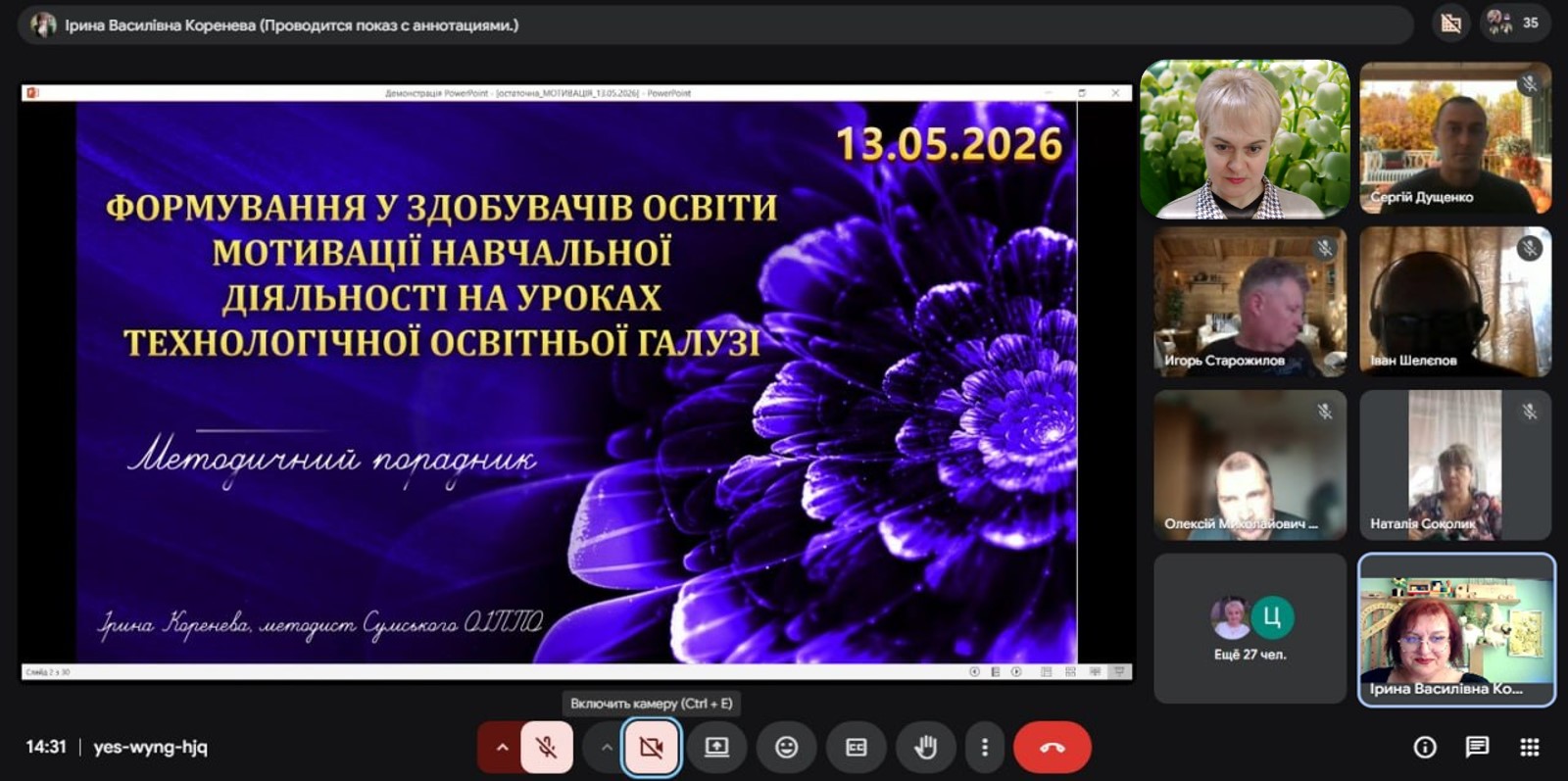Click the slide author line "Ірина Коренева, методист"

(x=319, y=624)
